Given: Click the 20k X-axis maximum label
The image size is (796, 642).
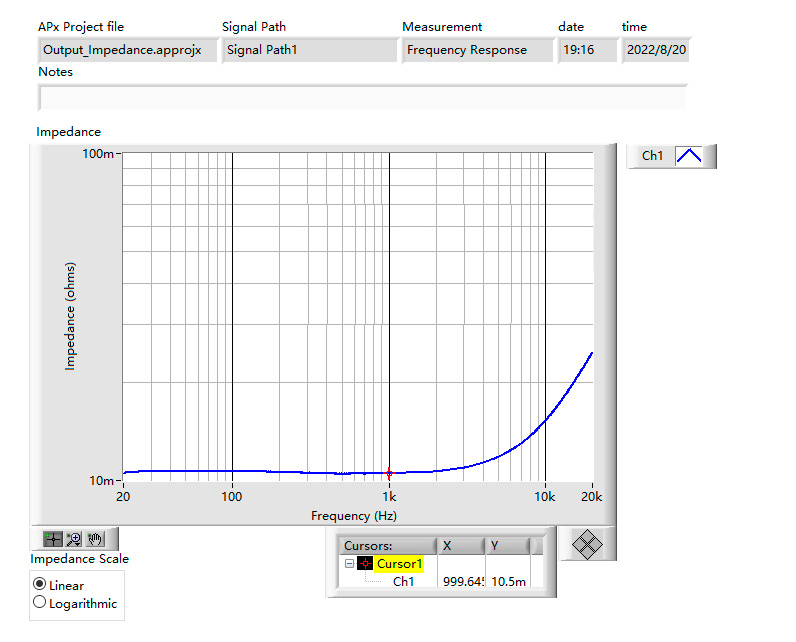Looking at the screenshot, I should [591, 497].
